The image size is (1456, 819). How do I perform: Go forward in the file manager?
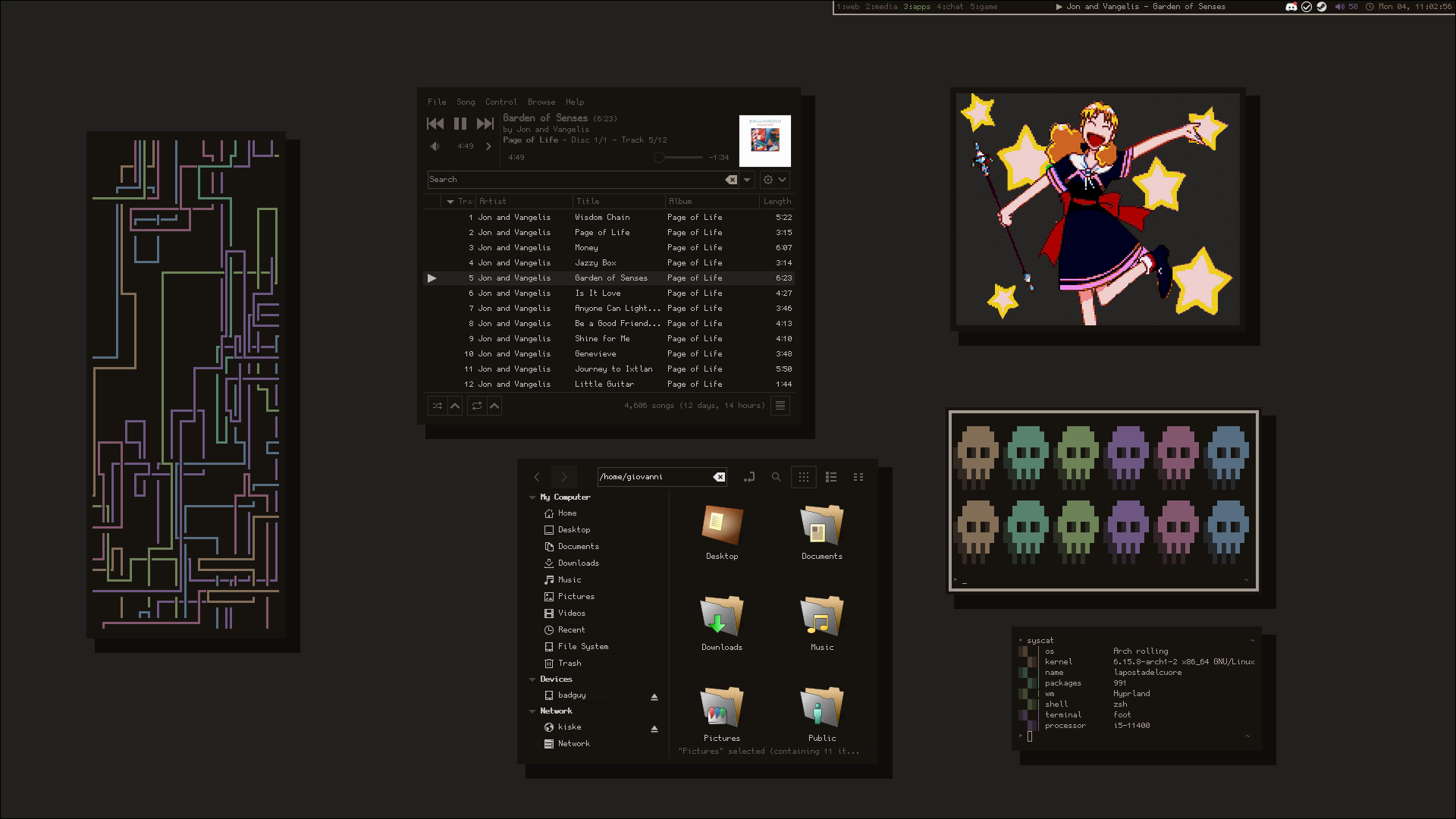click(x=564, y=477)
